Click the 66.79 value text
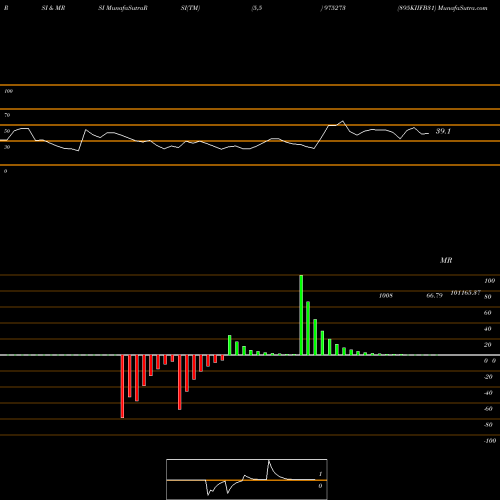Viewport: 500px width, 500px height. click(x=434, y=296)
